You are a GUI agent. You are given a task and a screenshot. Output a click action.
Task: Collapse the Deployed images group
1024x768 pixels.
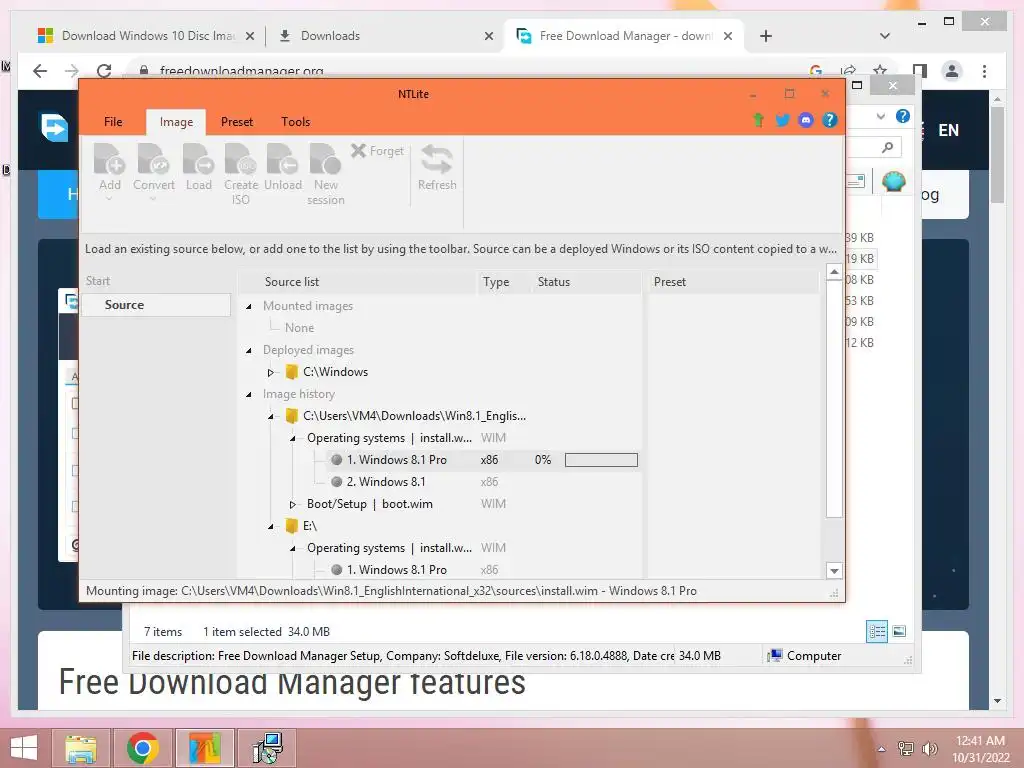pos(249,351)
